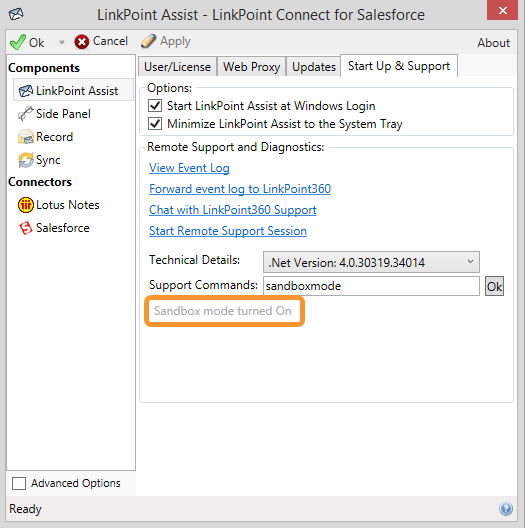The width and height of the screenshot is (525, 528).
Task: Open the View Event Log link
Action: pos(189,168)
